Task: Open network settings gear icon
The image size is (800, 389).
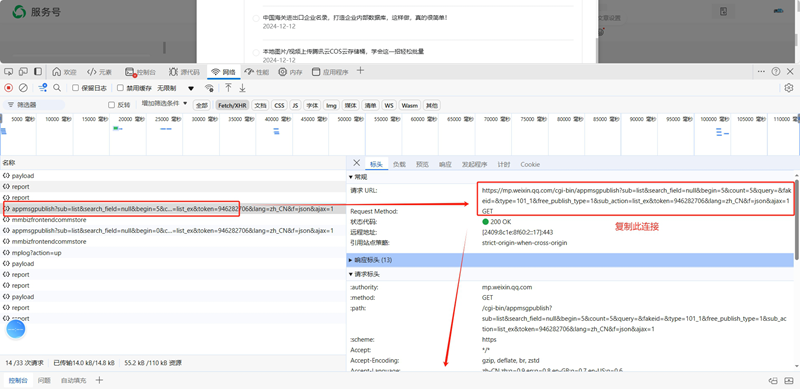Action: (789, 88)
